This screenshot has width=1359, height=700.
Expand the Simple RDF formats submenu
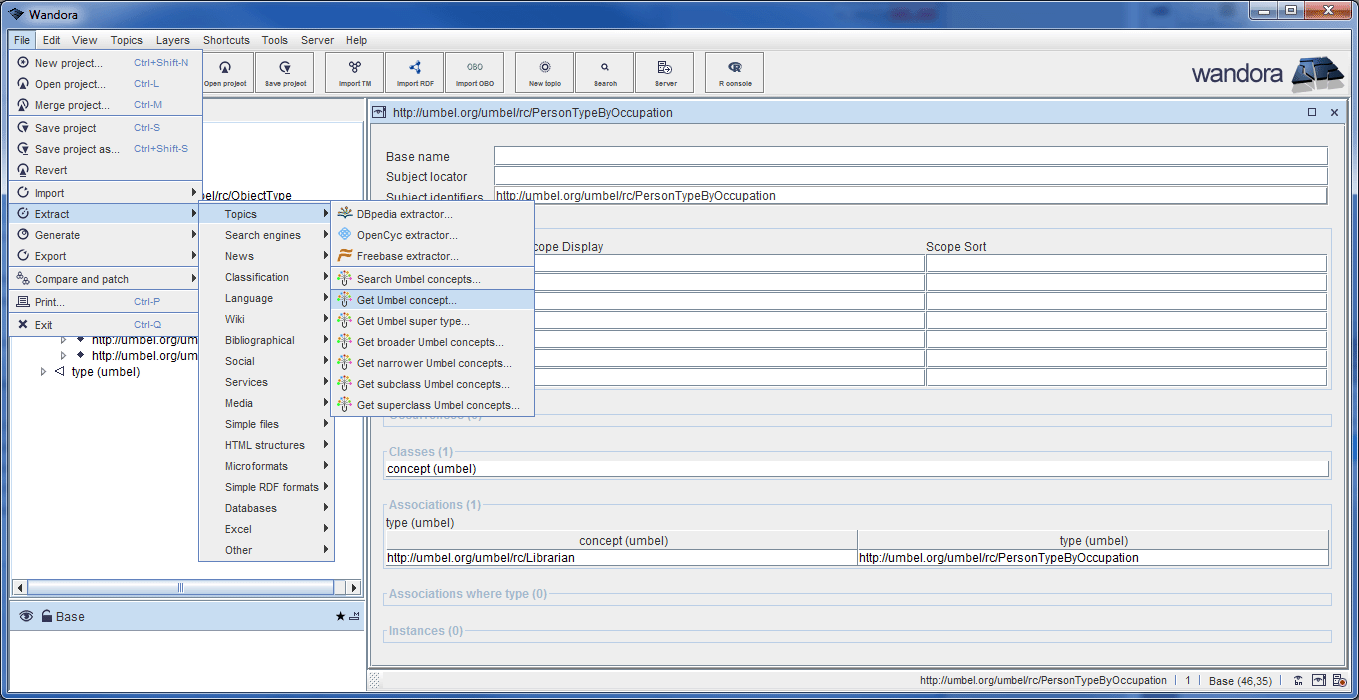266,487
